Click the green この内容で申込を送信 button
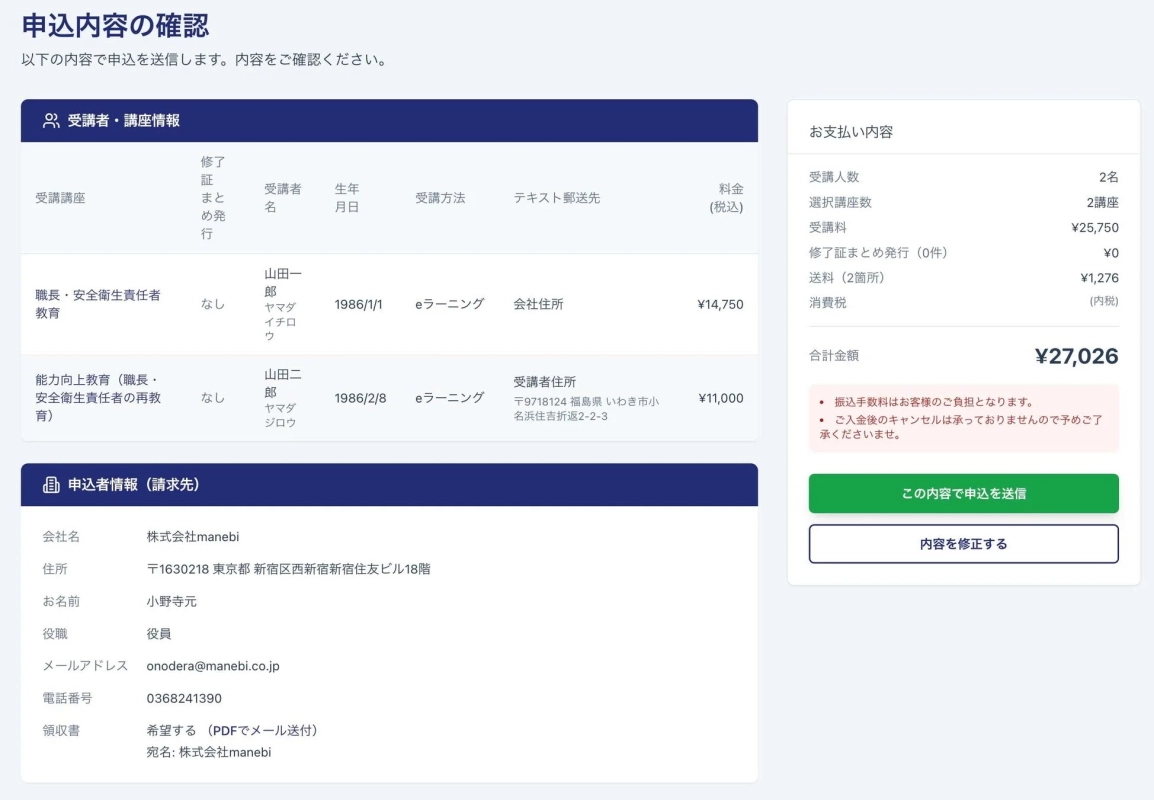The image size is (1154, 800). [x=963, y=493]
